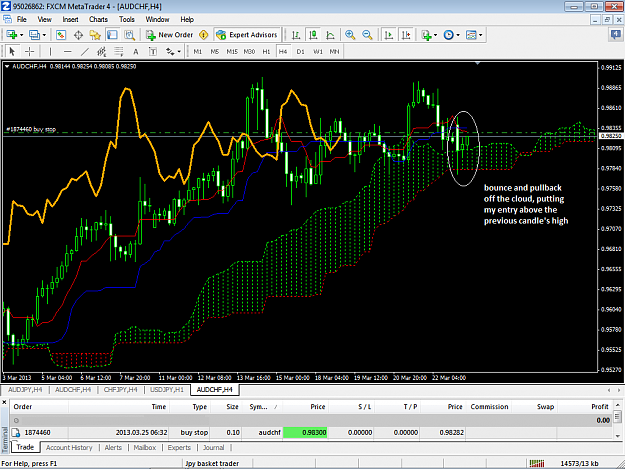Switch chart to Line Chart
Screen dimensions: 625x469
(x=330, y=35)
